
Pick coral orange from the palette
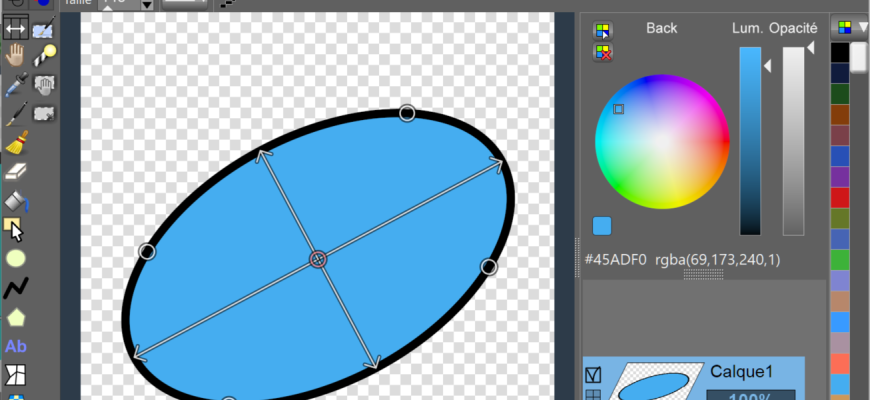tap(840, 363)
